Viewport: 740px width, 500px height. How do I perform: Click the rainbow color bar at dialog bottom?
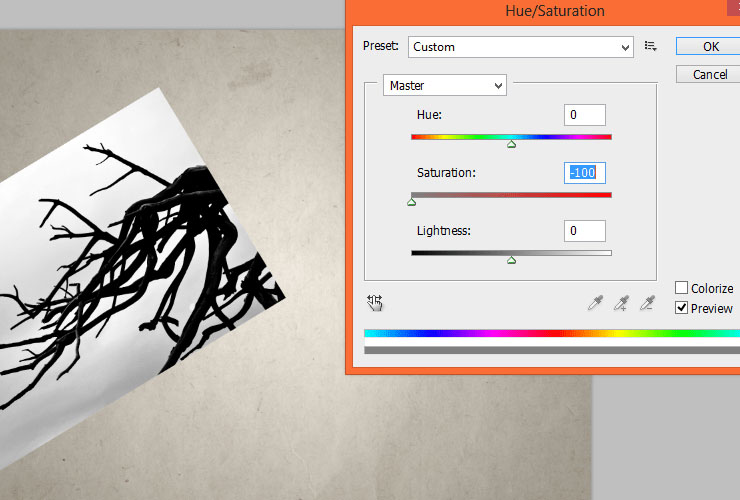coord(552,333)
